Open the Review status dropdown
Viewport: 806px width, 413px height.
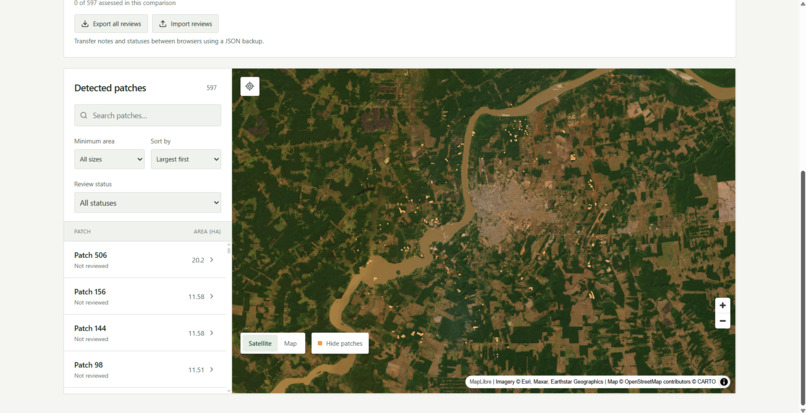click(148, 203)
